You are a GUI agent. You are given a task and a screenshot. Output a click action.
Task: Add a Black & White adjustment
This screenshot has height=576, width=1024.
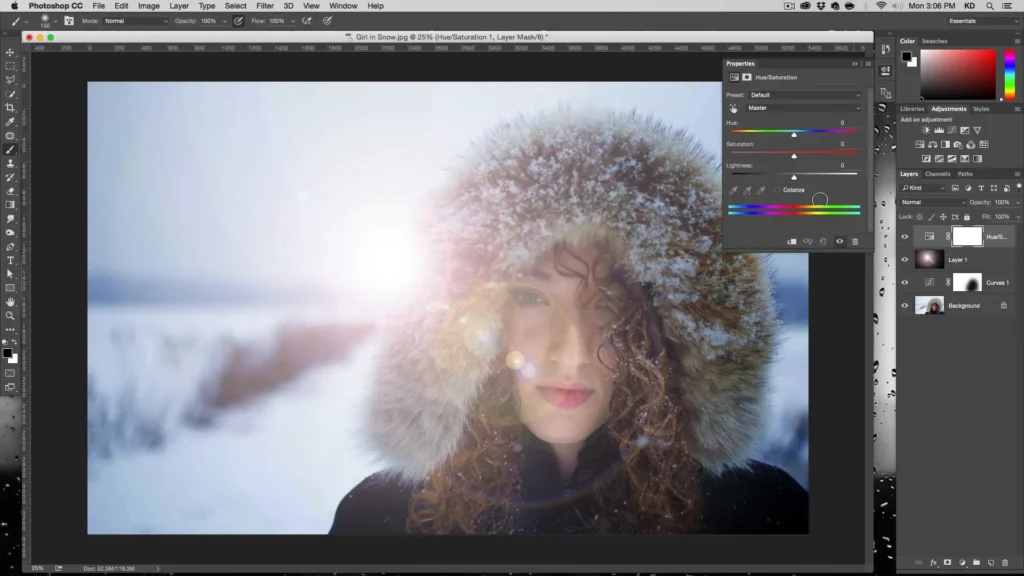click(946, 144)
